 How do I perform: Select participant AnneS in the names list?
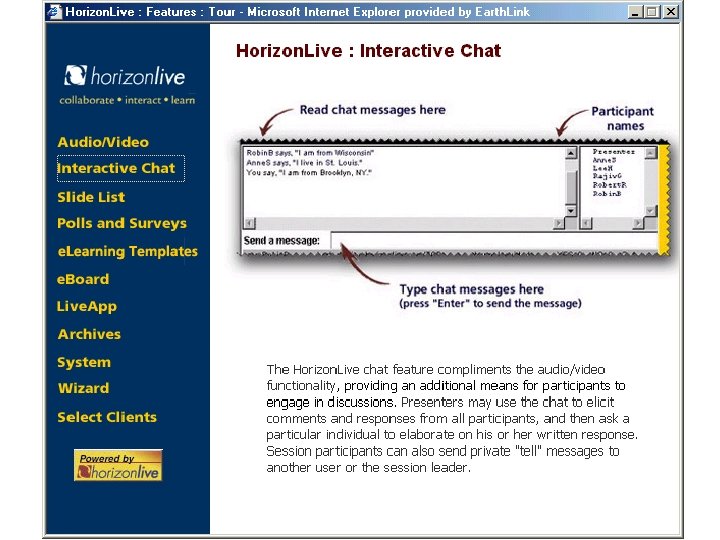coord(604,160)
